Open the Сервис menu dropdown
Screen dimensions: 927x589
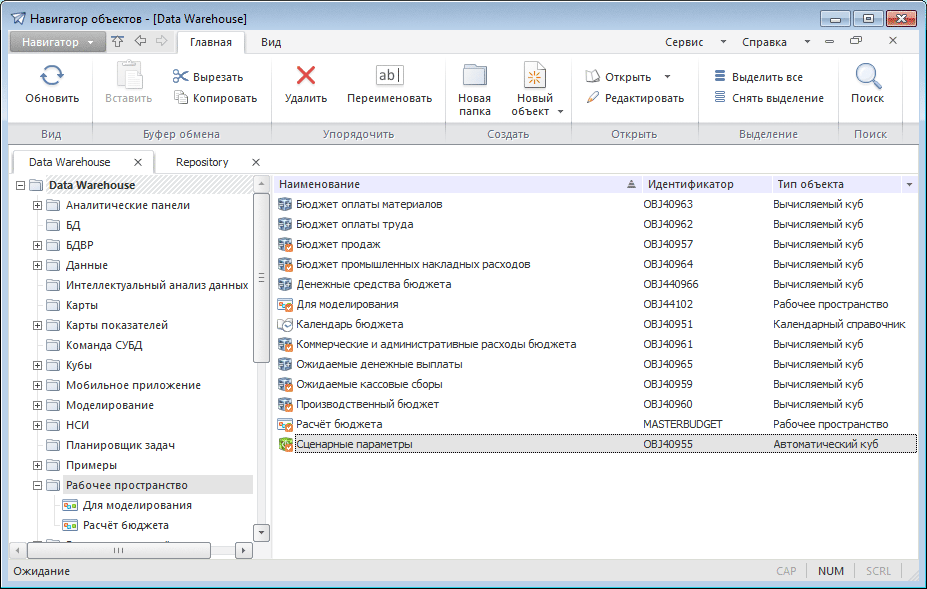click(722, 42)
